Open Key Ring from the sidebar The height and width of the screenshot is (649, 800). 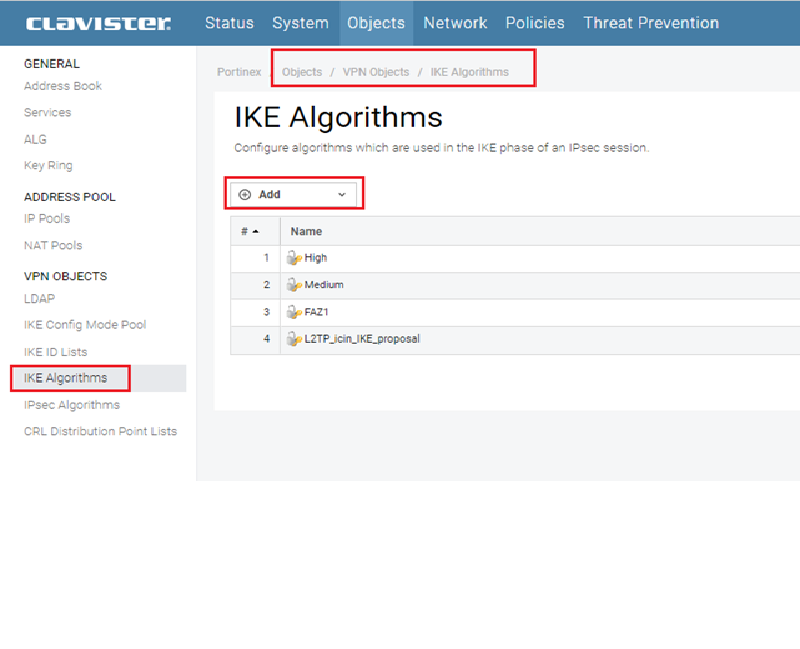(48, 166)
